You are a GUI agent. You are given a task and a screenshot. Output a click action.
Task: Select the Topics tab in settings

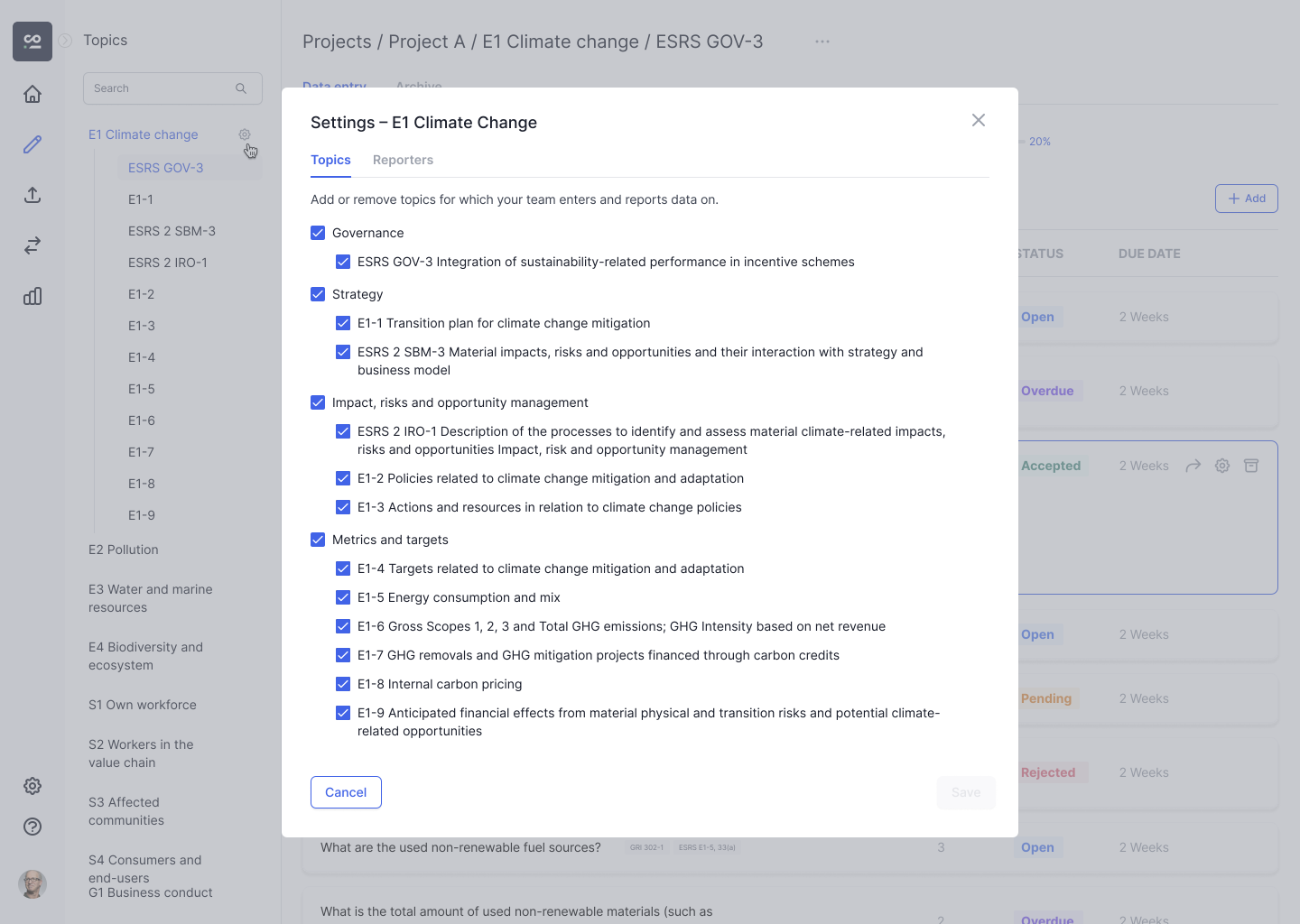coord(330,160)
